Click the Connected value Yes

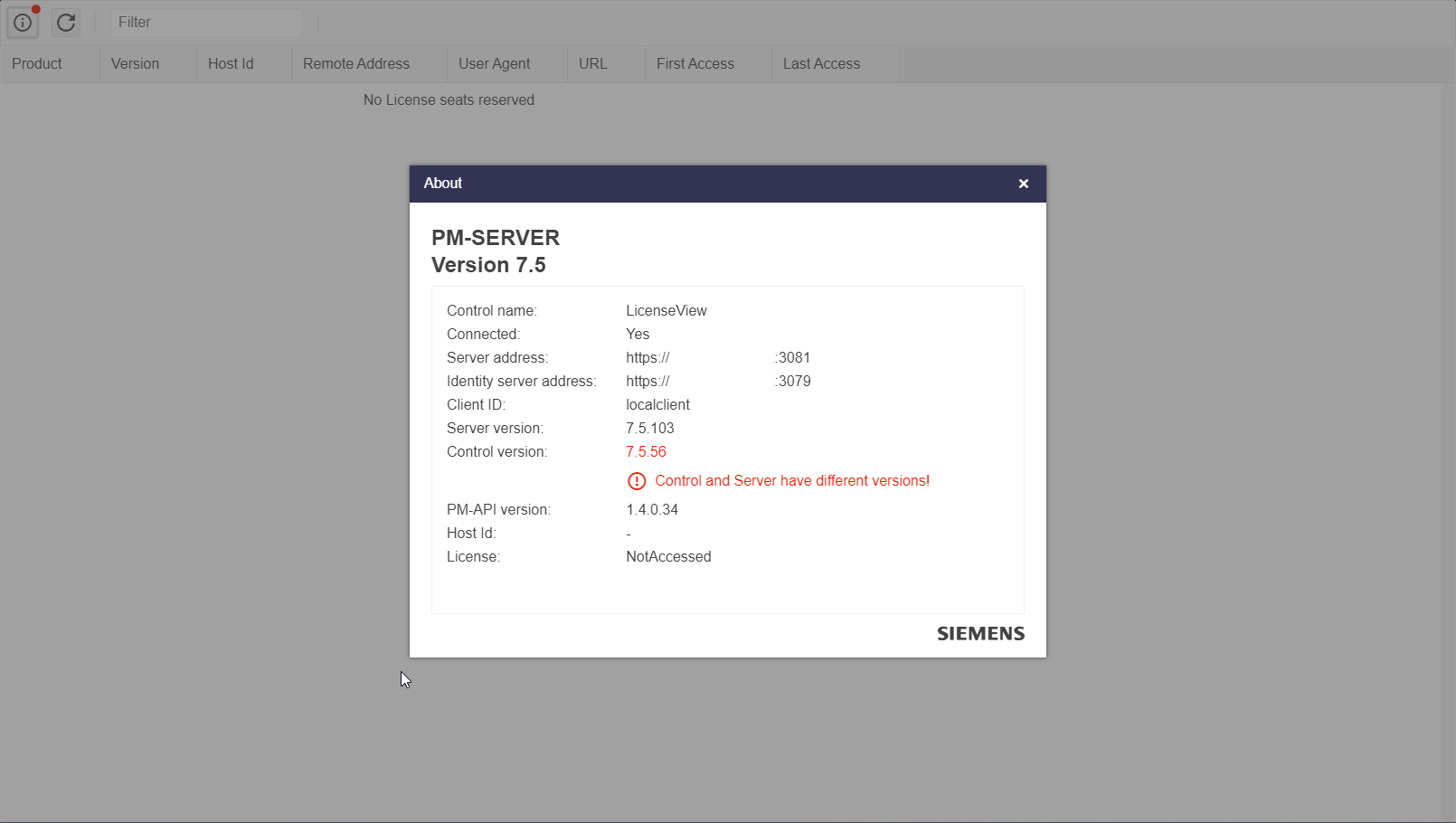638,335
